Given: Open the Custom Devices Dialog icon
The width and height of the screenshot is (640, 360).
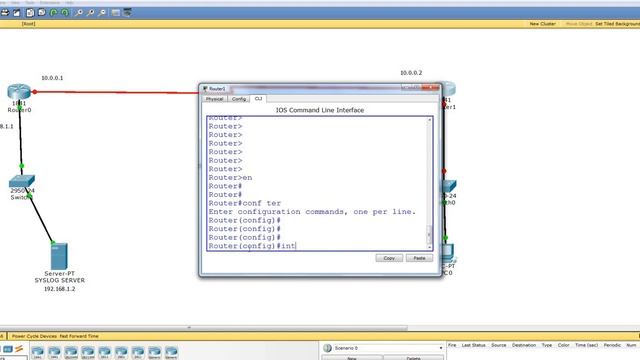Looking at the screenshot, I should pyautogui.click(x=128, y=13).
